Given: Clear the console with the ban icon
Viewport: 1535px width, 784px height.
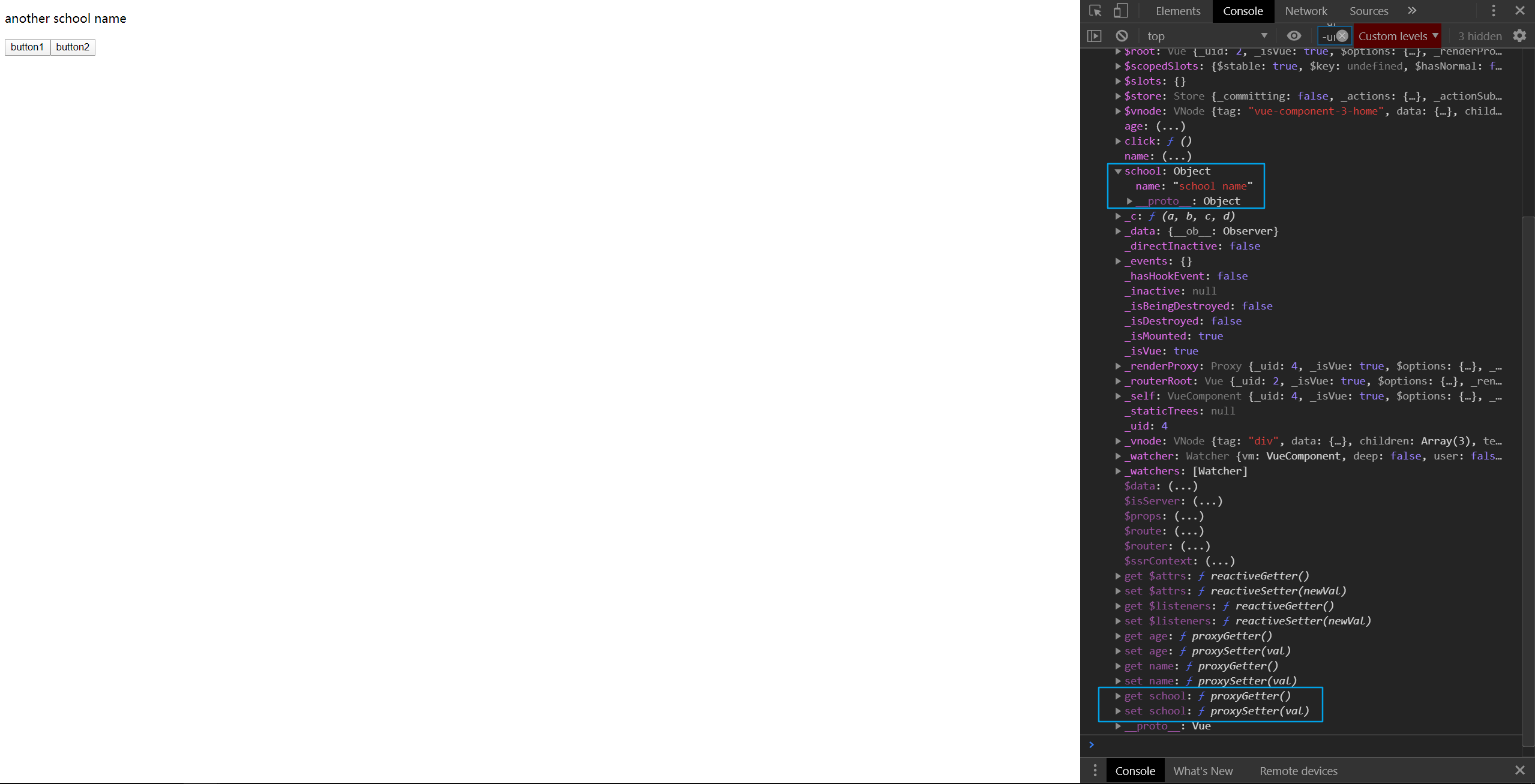Looking at the screenshot, I should point(1122,36).
